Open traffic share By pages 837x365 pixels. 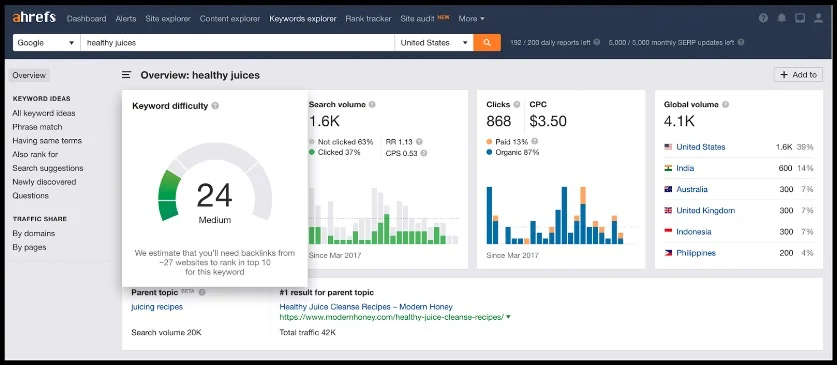point(29,247)
